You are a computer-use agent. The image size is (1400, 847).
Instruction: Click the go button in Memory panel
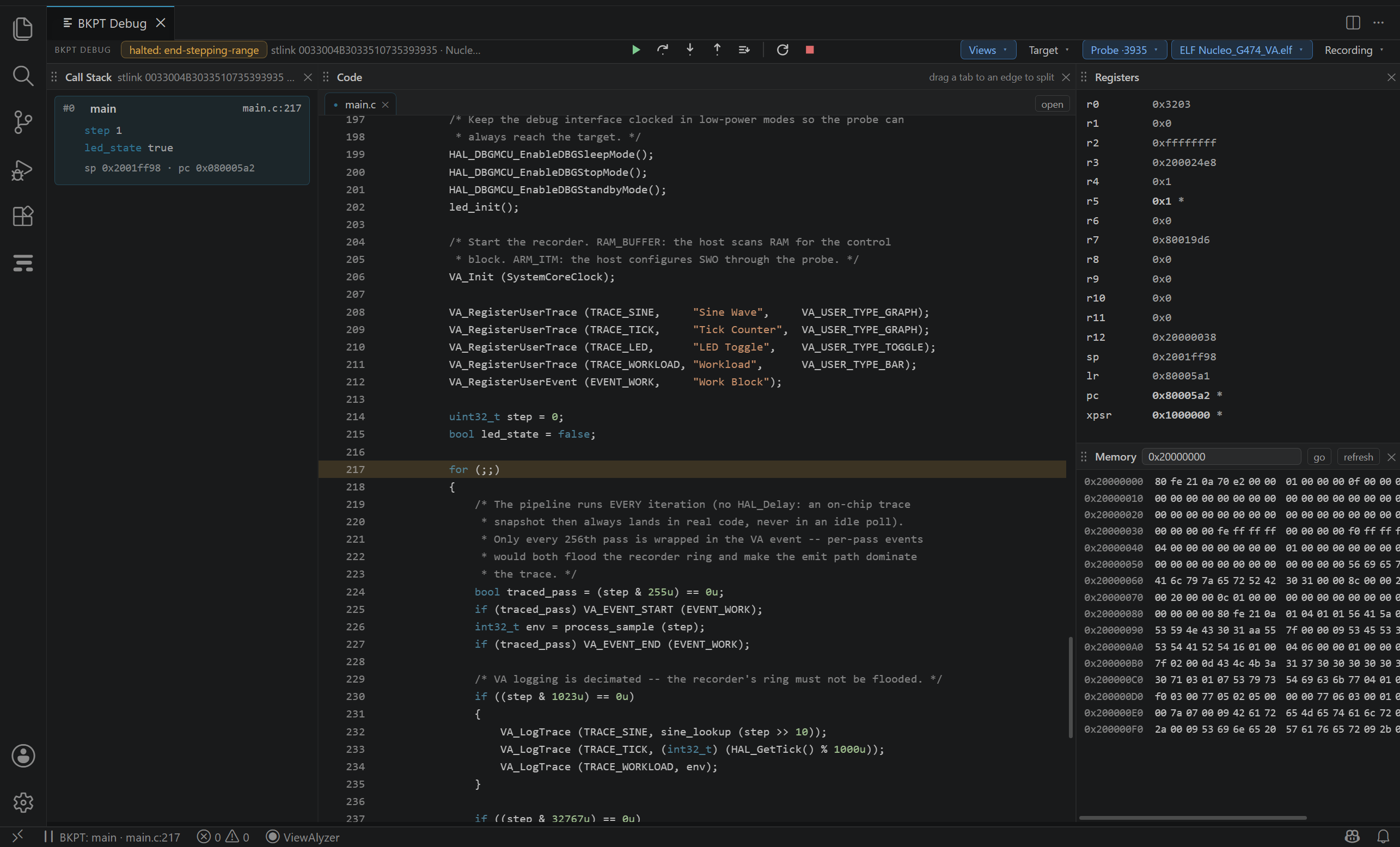[x=1319, y=457]
